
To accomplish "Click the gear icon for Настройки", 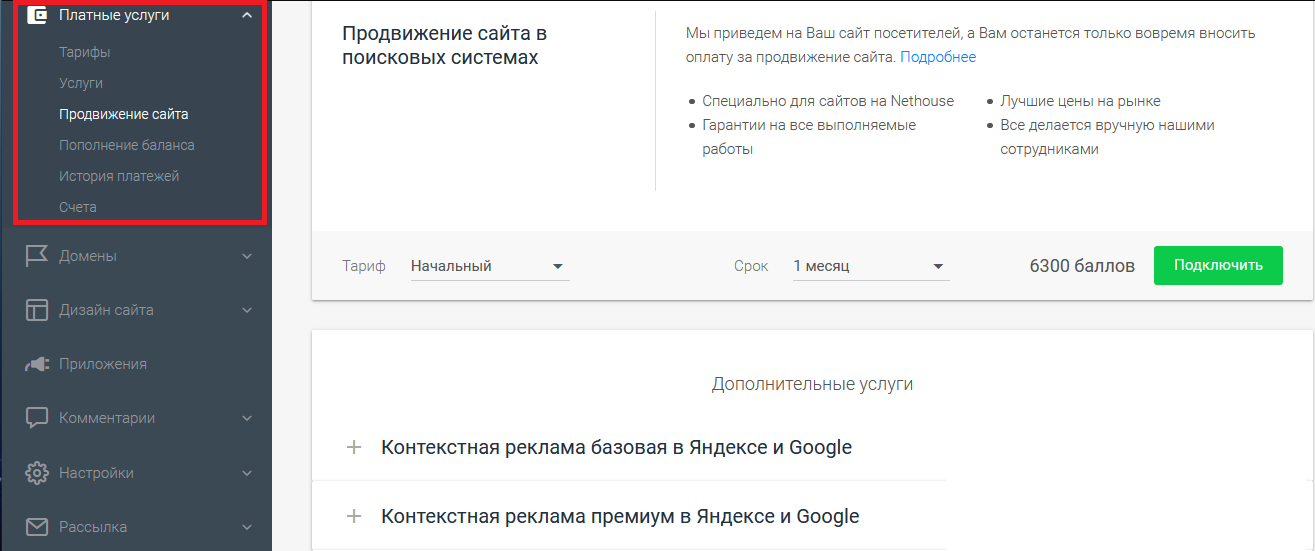I will [x=37, y=472].
